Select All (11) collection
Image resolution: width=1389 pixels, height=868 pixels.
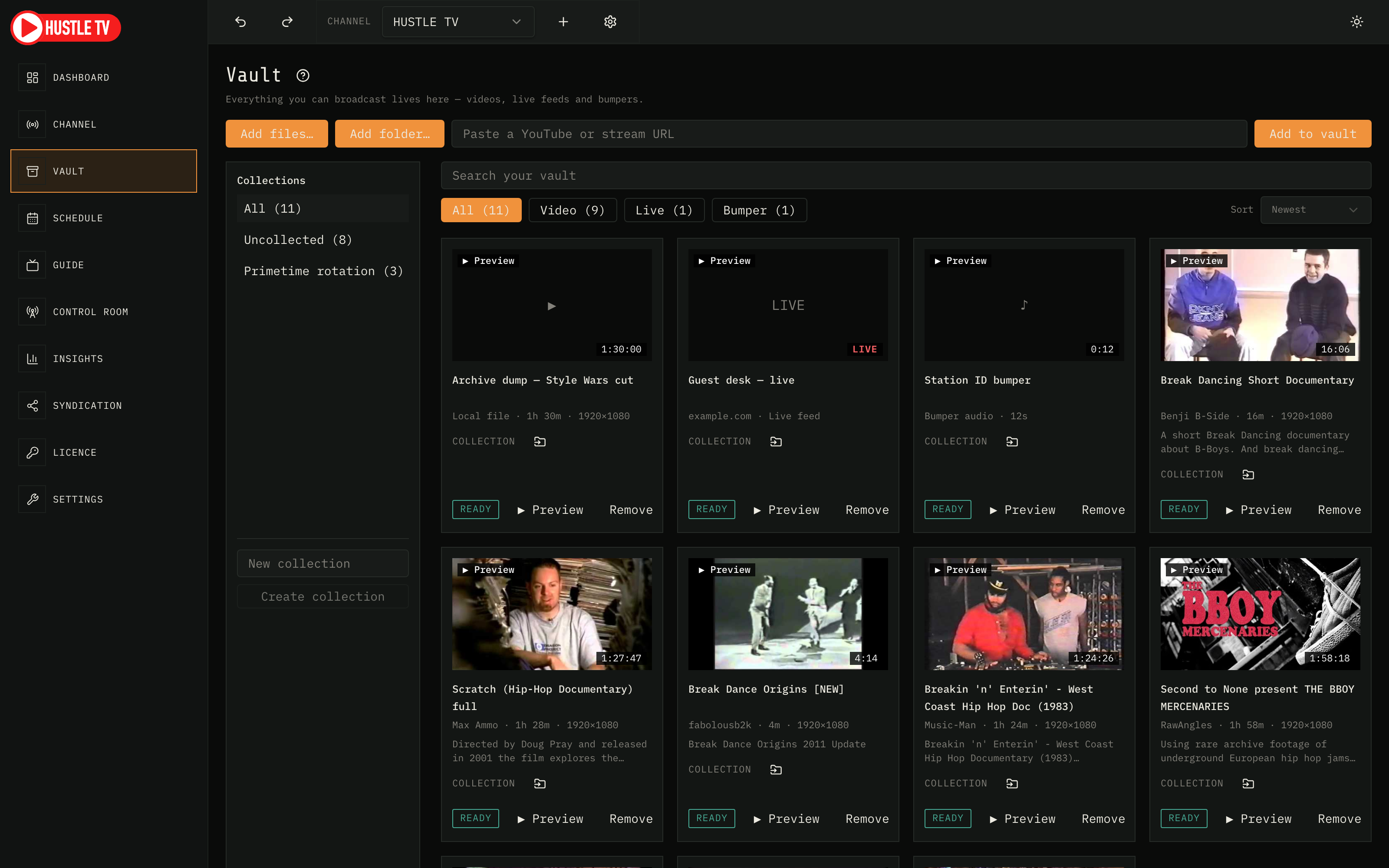click(323, 208)
